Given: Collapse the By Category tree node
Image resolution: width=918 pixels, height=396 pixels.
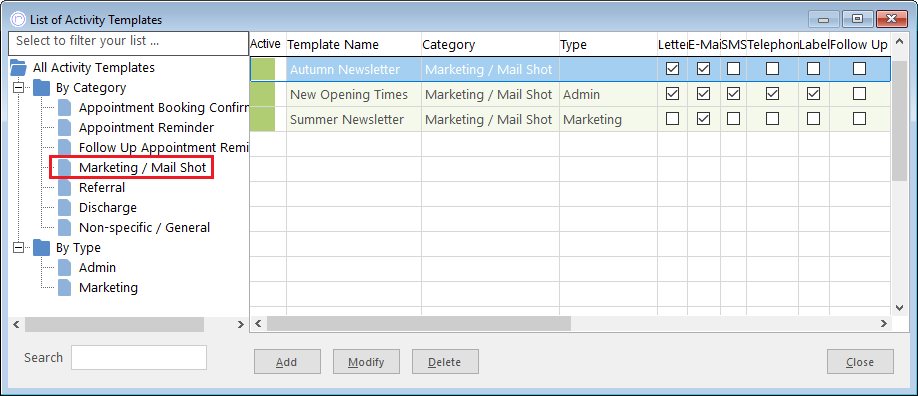Looking at the screenshot, I should pos(19,88).
